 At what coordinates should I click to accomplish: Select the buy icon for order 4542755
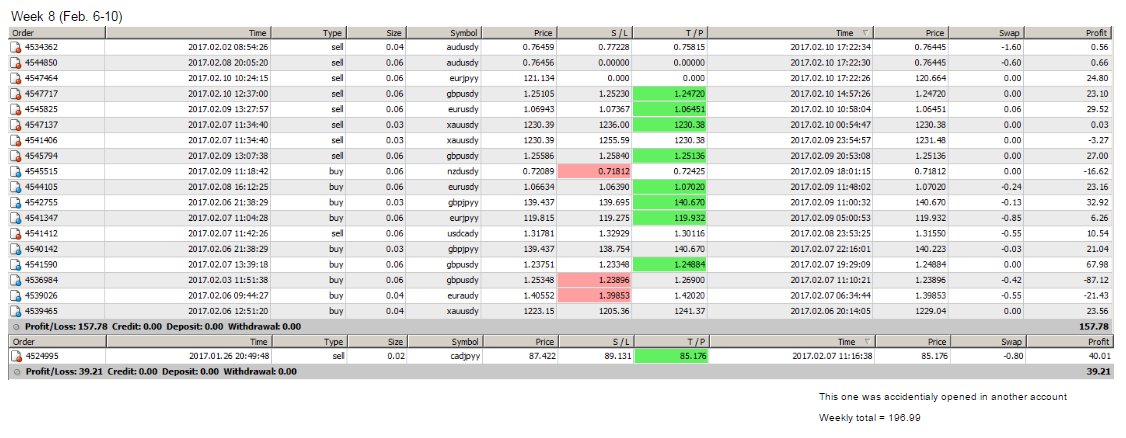[16, 202]
